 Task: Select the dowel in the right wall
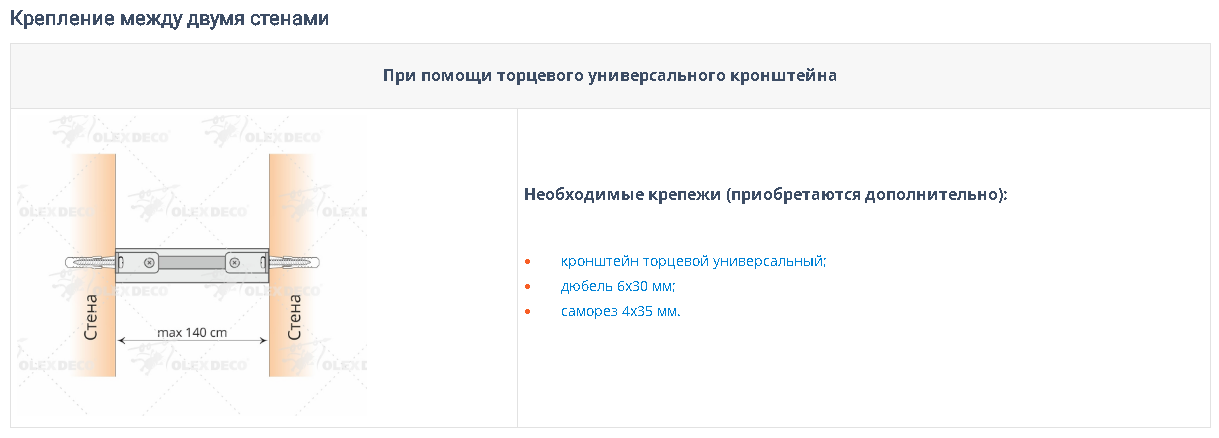(294, 263)
